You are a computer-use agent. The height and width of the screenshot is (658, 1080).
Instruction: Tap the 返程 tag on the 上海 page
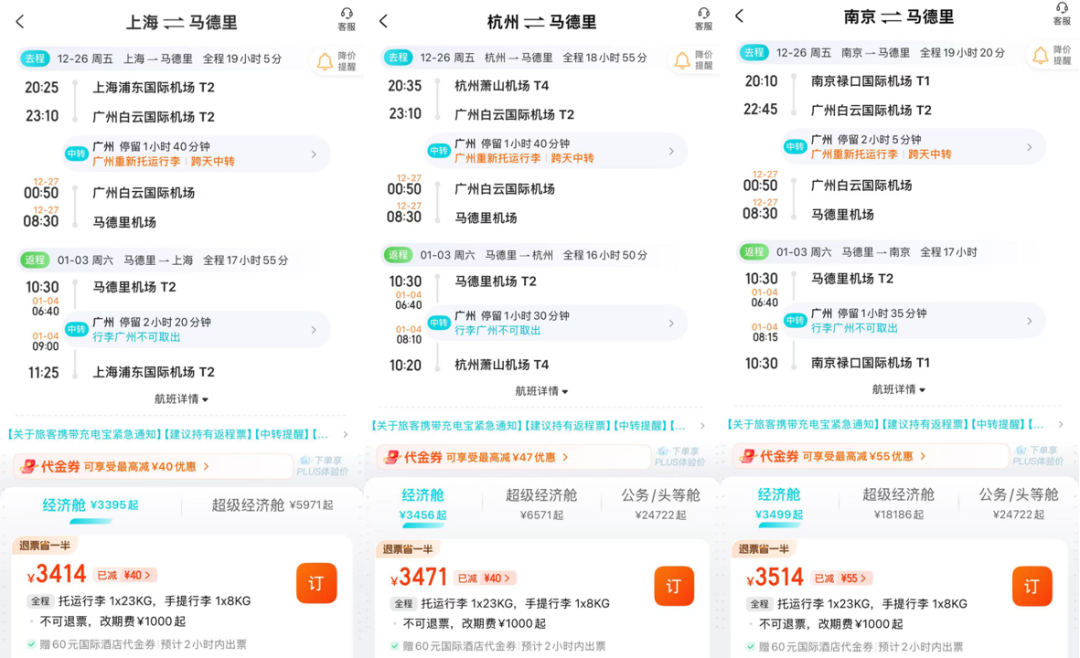coord(35,260)
